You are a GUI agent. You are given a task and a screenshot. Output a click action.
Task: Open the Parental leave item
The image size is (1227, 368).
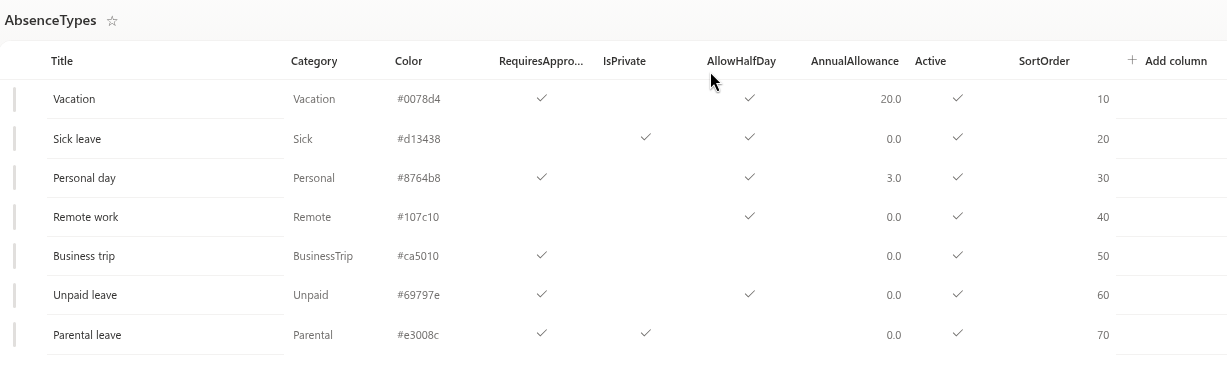pyautogui.click(x=87, y=335)
